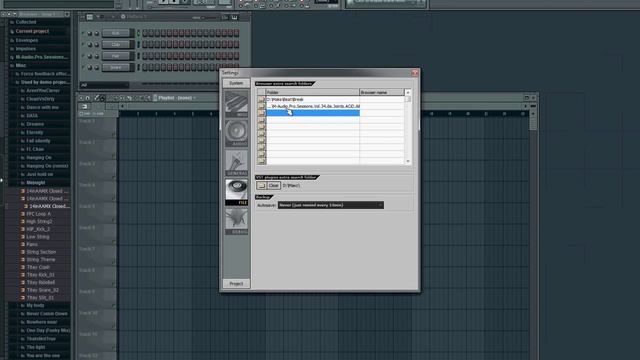The width and height of the screenshot is (640, 360).
Task: Enable first step of Hat row
Action: (145, 56)
